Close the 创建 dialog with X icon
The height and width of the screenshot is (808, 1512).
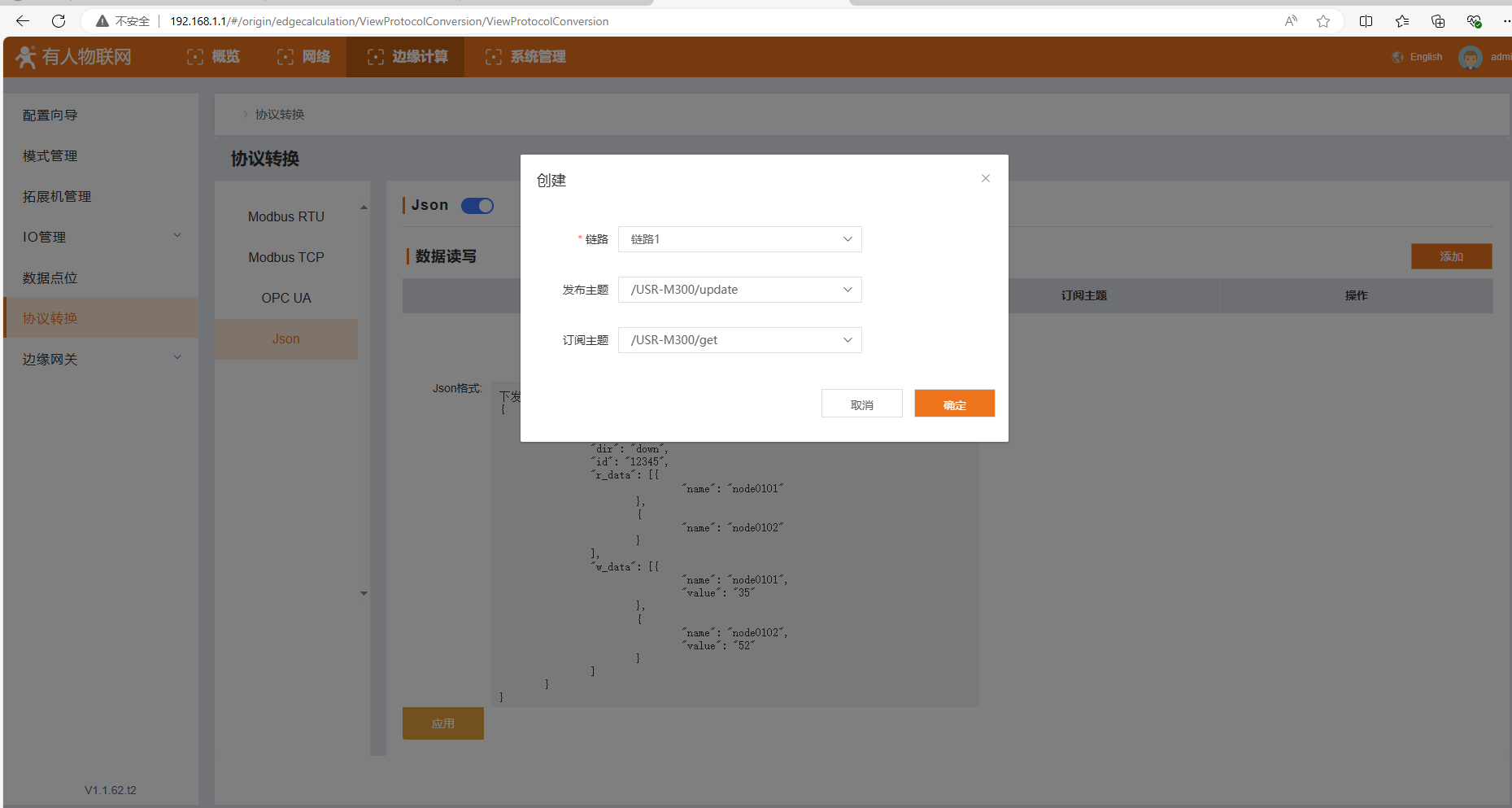(985, 178)
